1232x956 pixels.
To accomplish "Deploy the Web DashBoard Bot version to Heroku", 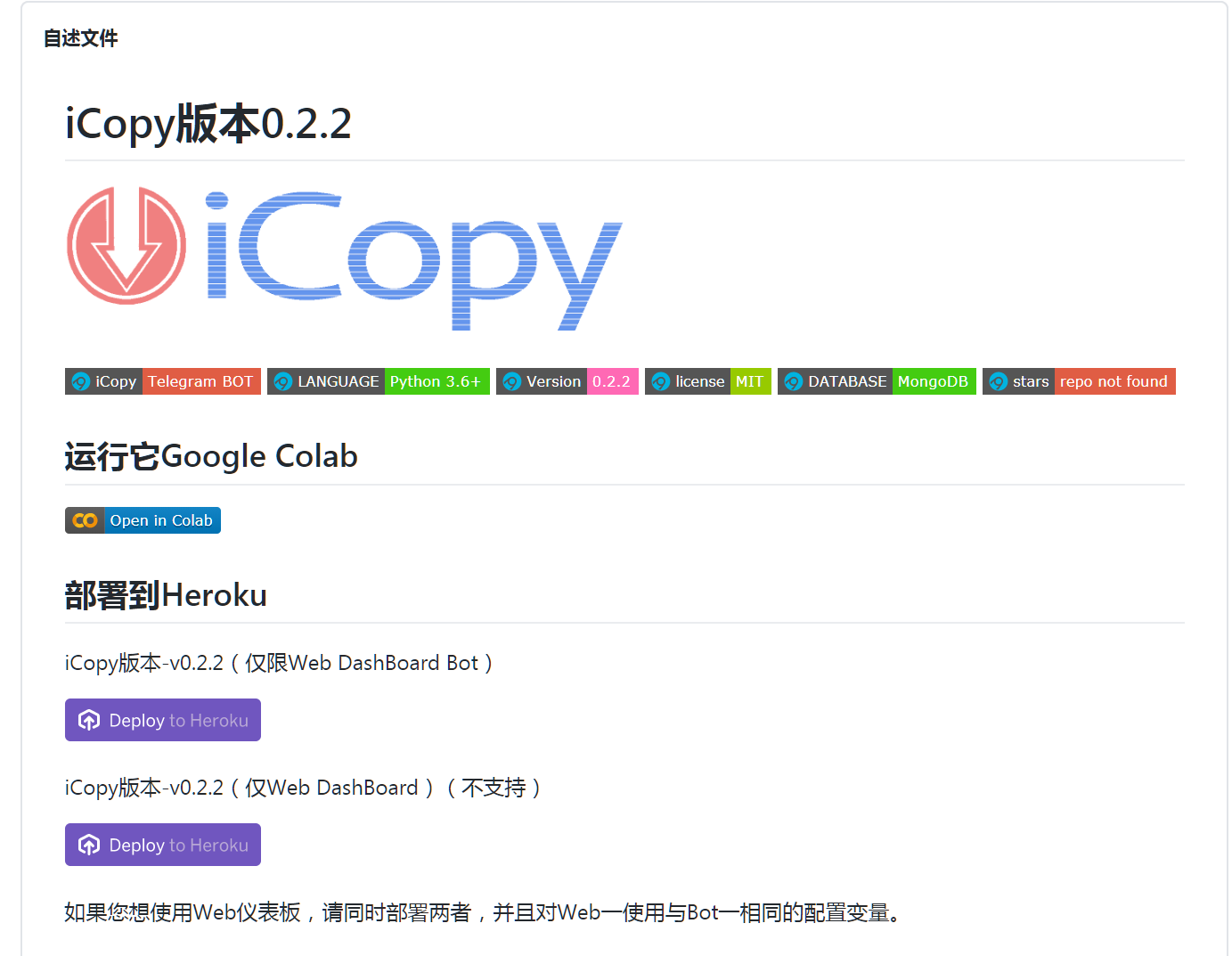I will coord(163,720).
